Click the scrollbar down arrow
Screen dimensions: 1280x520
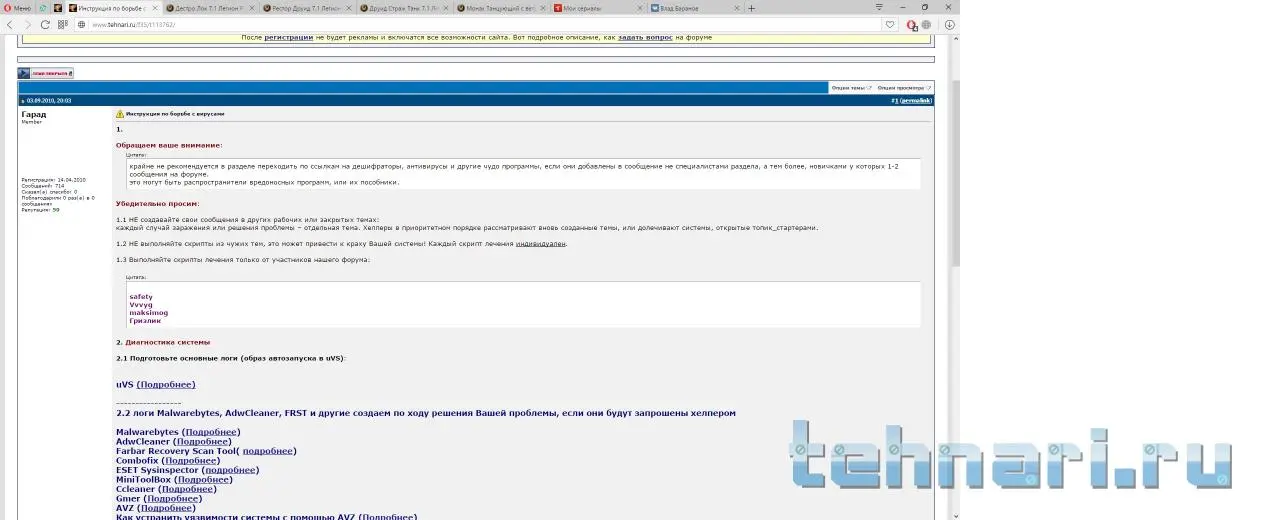[x=955, y=515]
